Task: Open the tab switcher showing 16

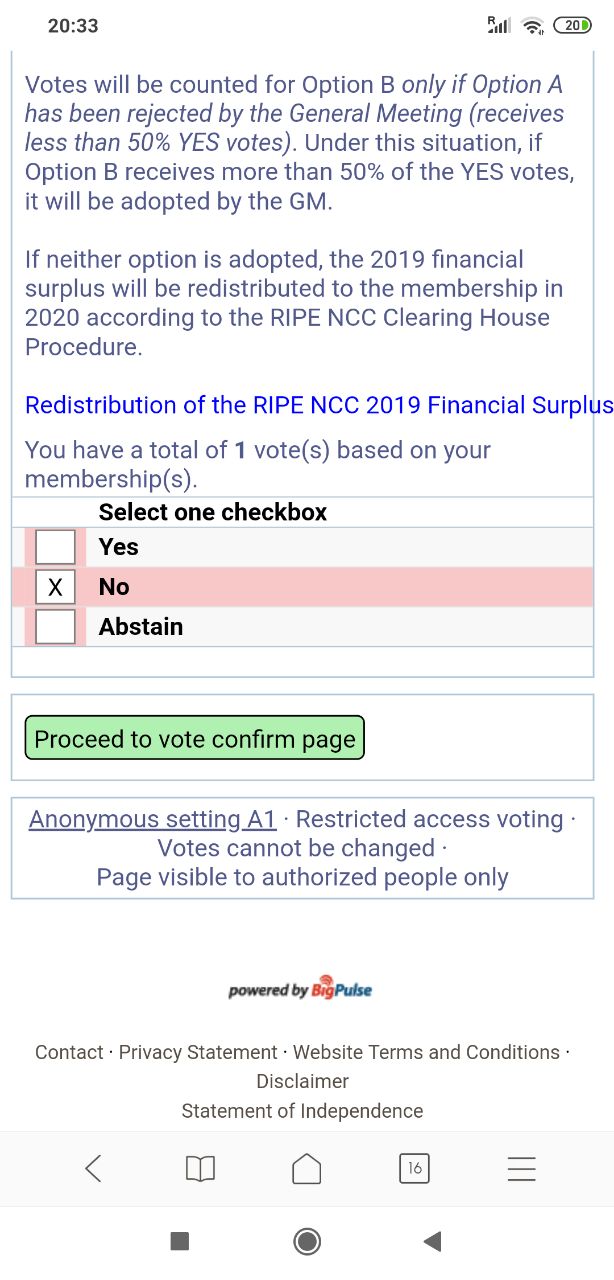Action: (414, 1168)
